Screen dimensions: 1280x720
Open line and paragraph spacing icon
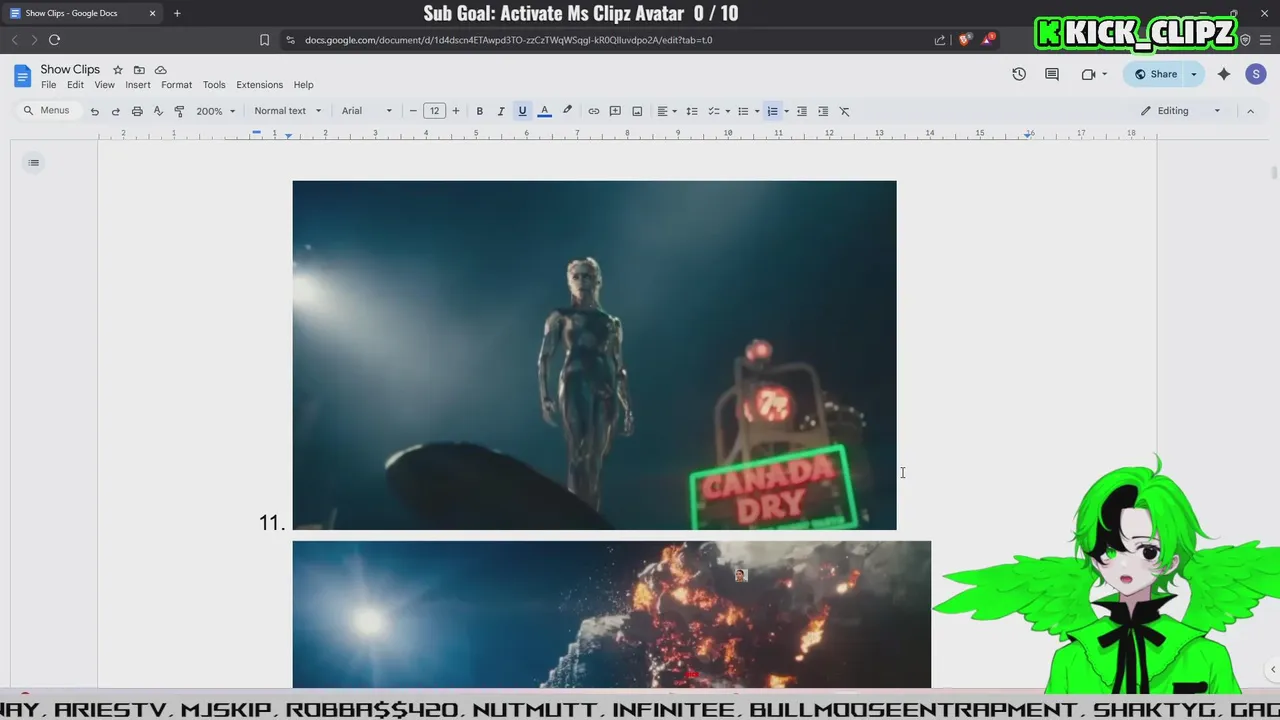tap(691, 111)
